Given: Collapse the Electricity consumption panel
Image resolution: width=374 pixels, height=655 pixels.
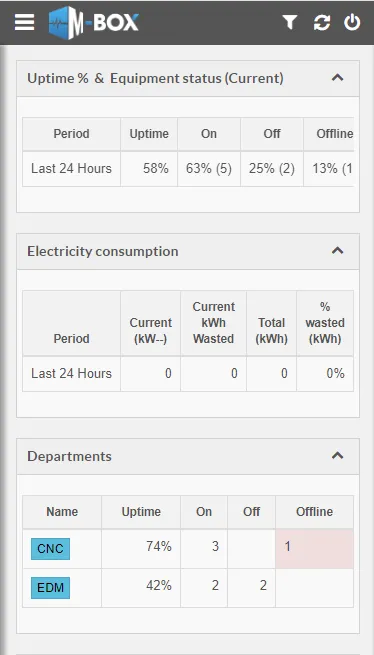Looking at the screenshot, I should click(x=338, y=251).
